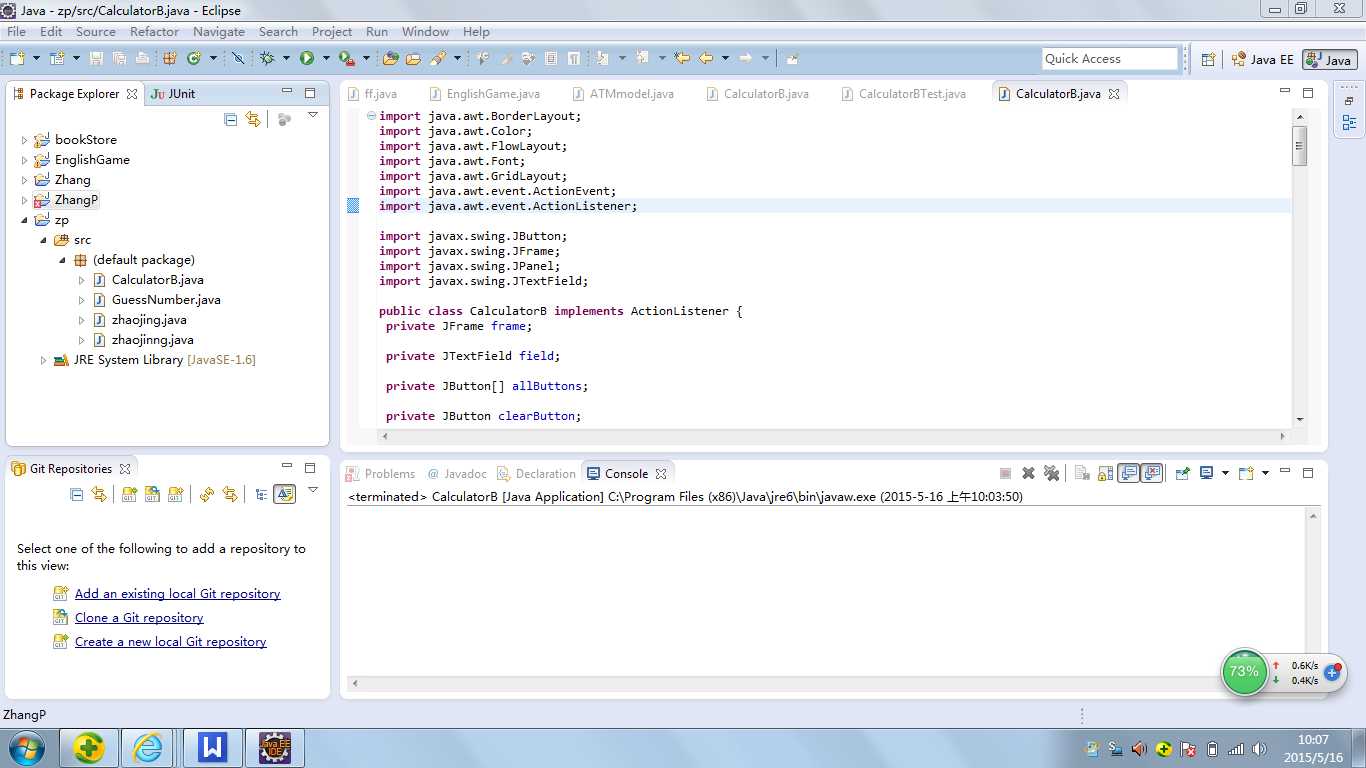Click the Back navigation arrow

point(706,59)
